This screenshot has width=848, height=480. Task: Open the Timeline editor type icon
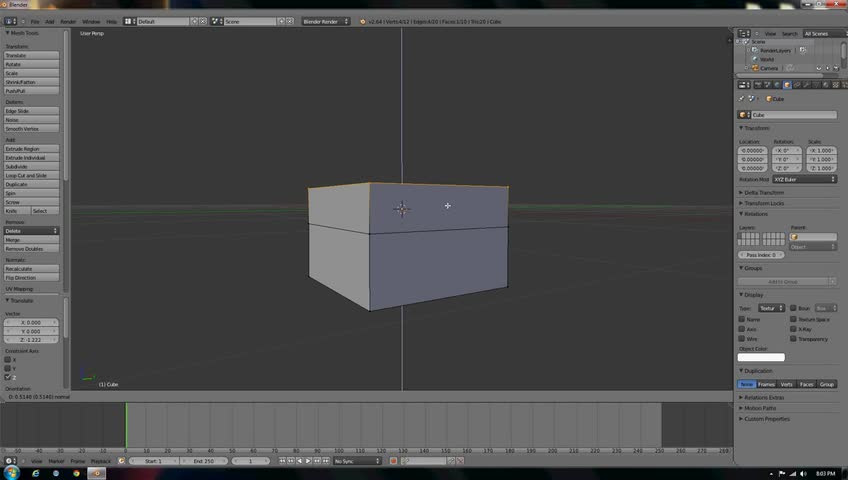pyautogui.click(x=10, y=461)
